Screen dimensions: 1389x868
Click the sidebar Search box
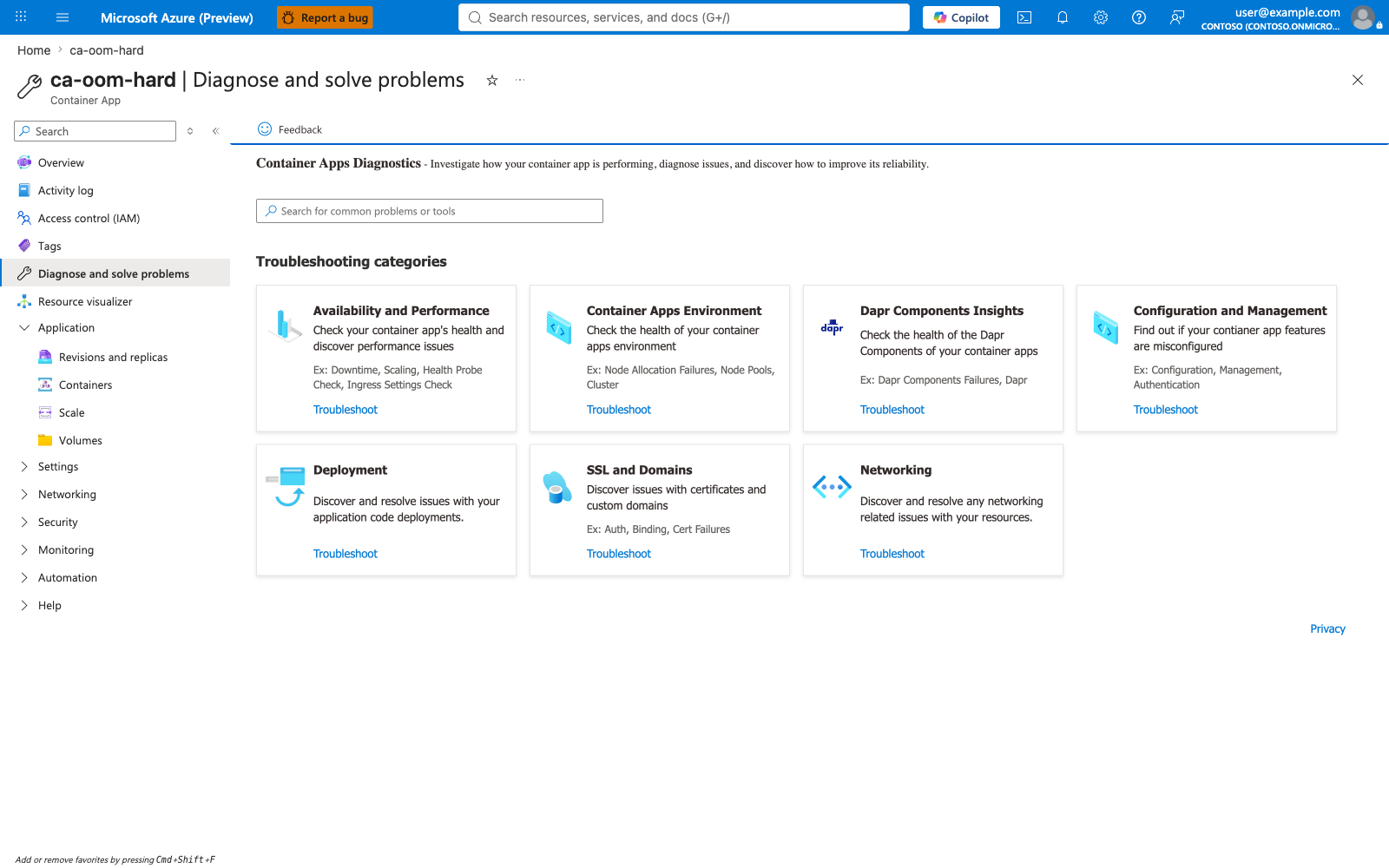95,131
